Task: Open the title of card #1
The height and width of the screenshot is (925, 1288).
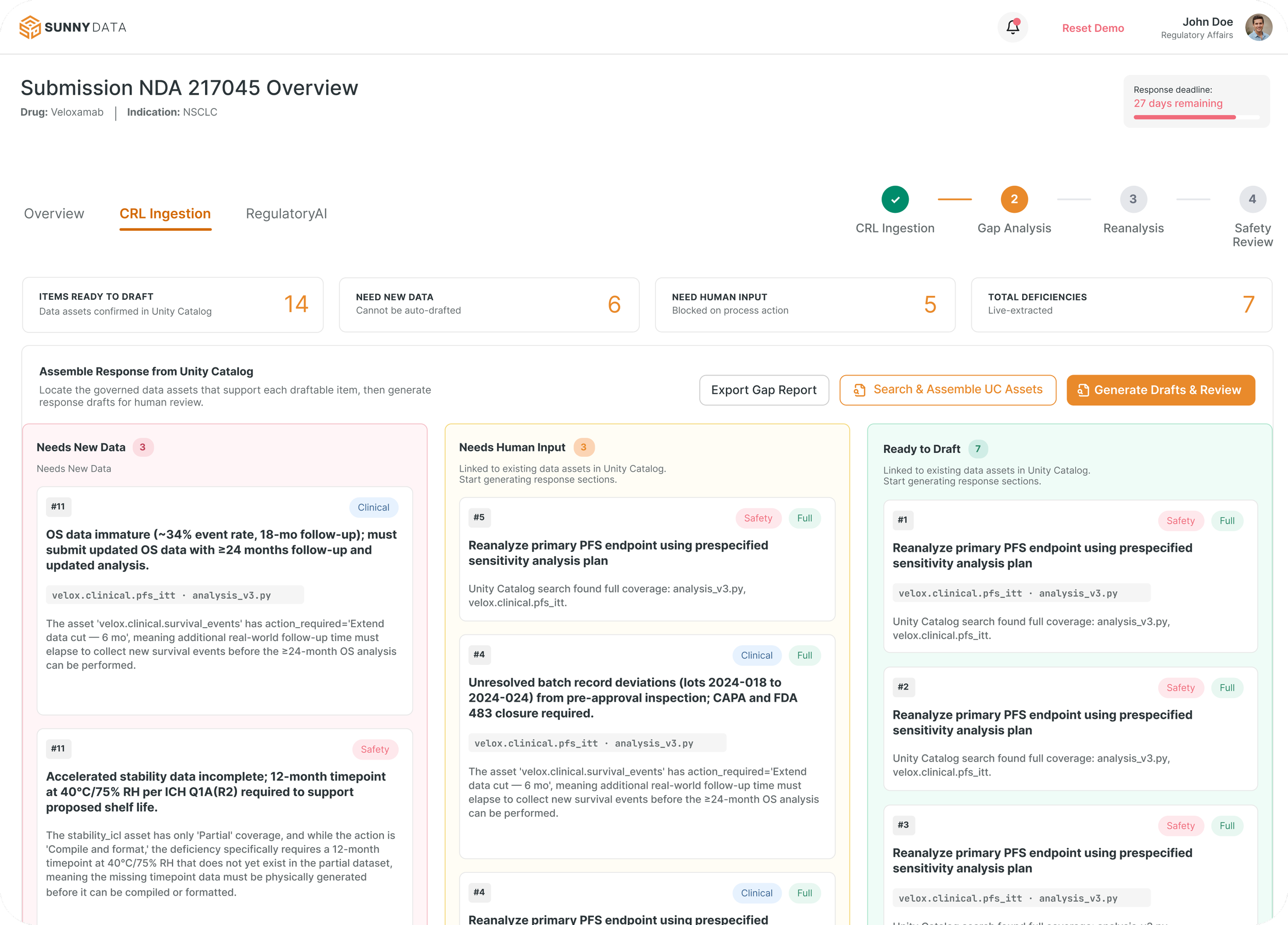Action: pos(1042,556)
